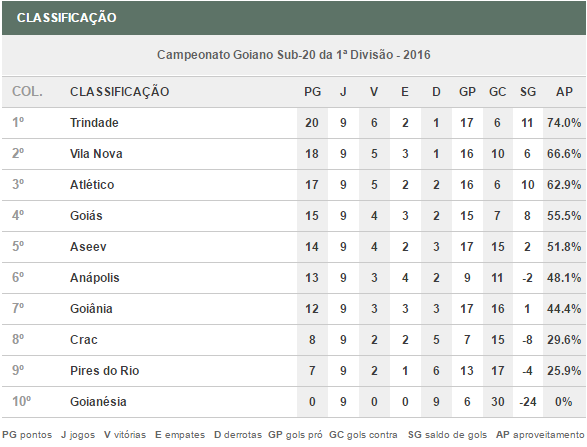587x447 pixels.
Task: Click team name Atlético
Action: tap(92, 185)
